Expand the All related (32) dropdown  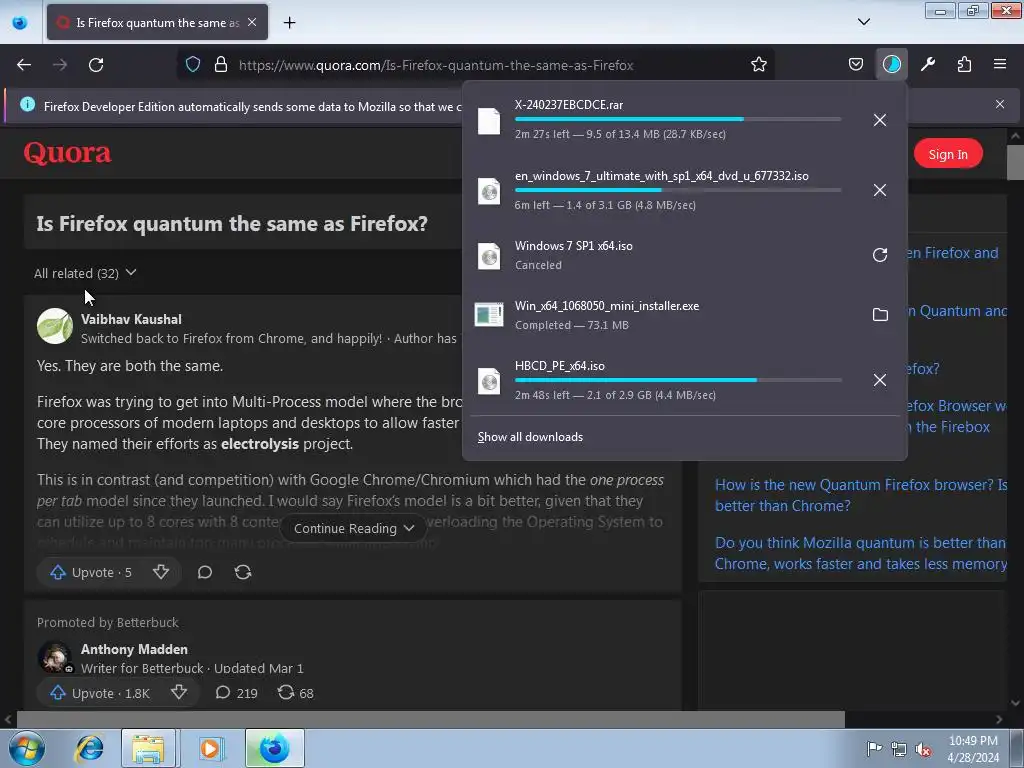[x=85, y=273]
